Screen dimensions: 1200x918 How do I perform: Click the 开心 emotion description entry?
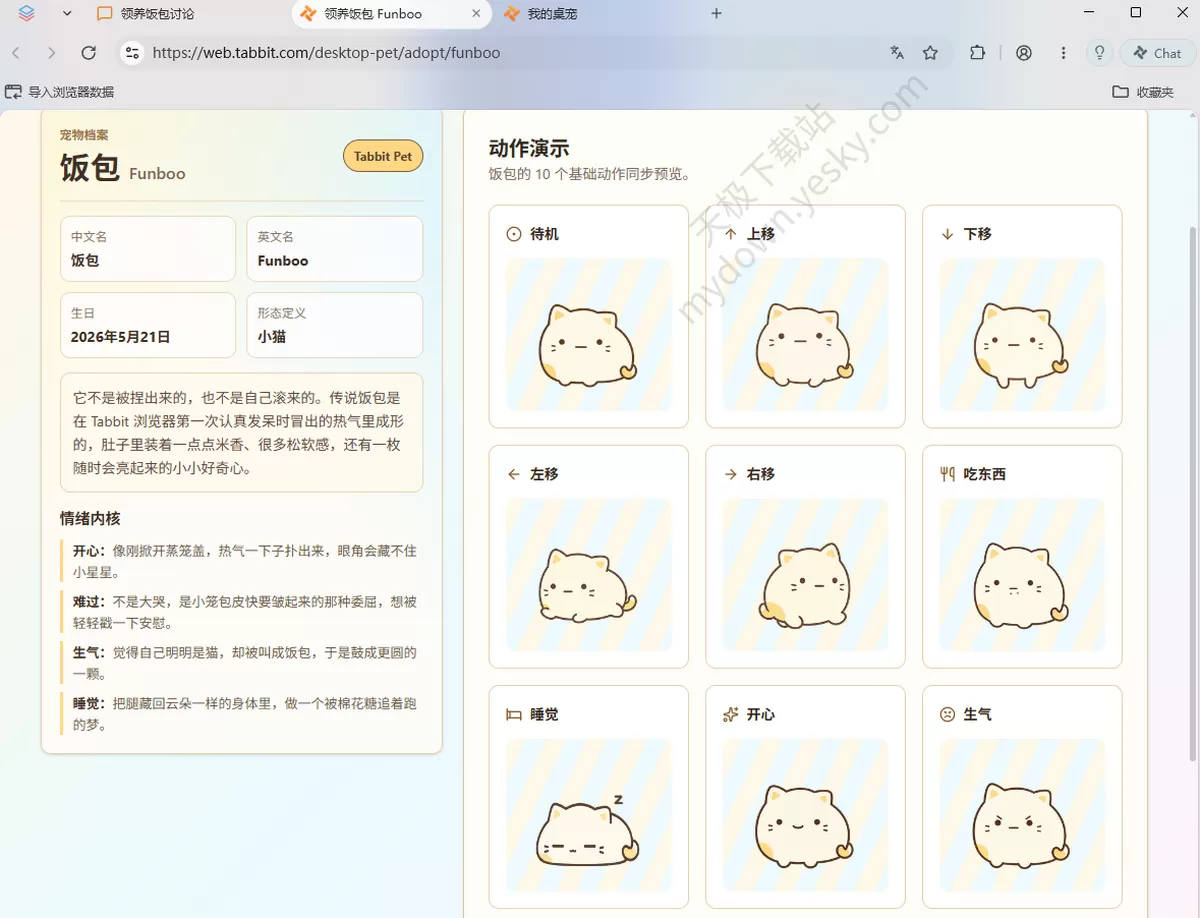click(x=241, y=562)
